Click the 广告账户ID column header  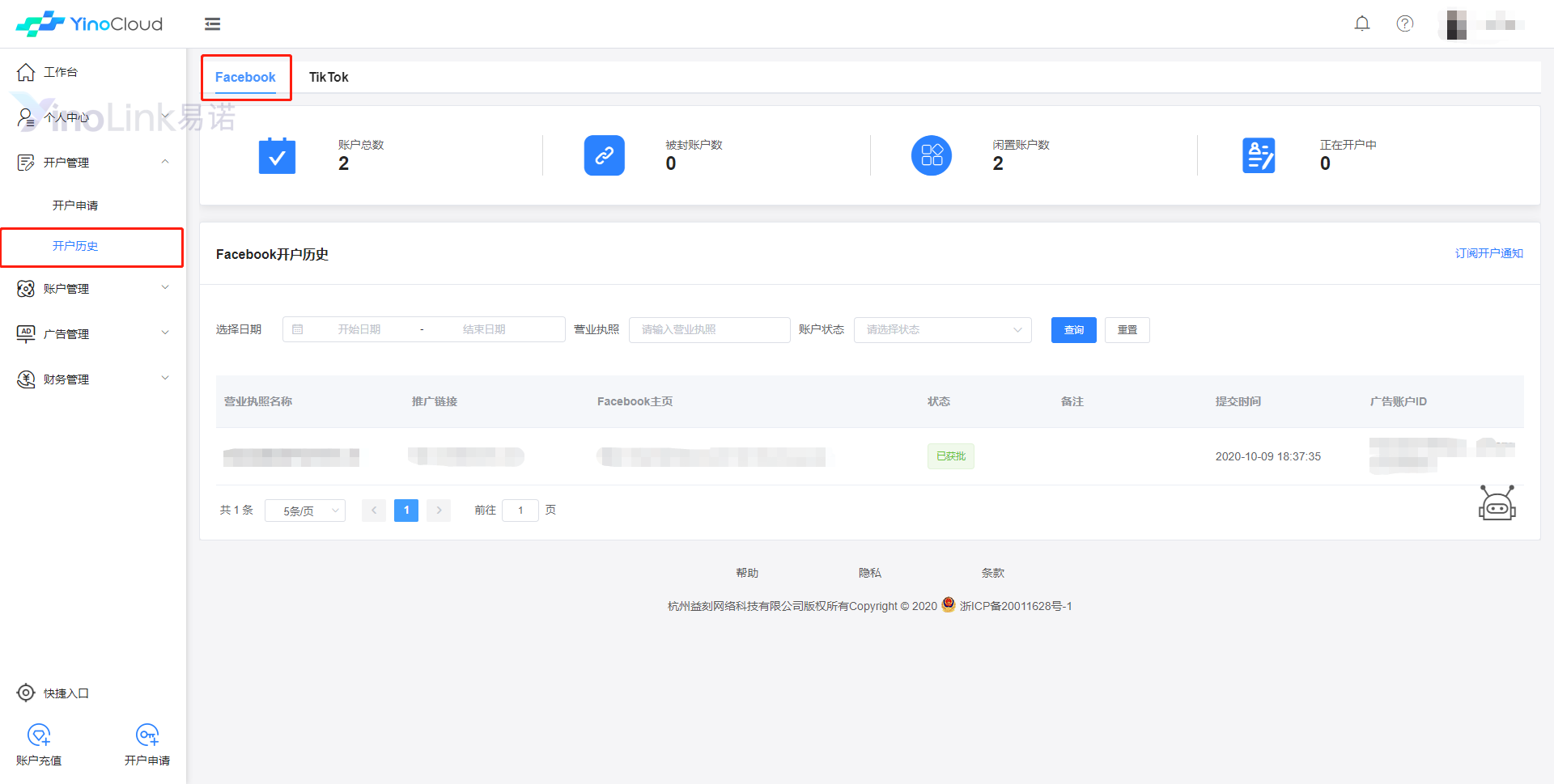(1399, 401)
